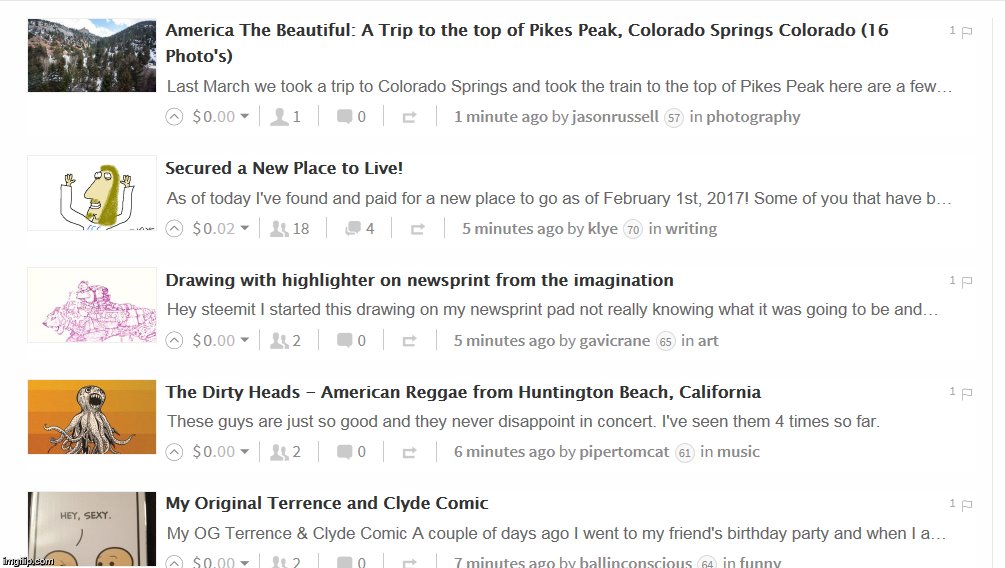Open author jasonrussell's profile
The height and width of the screenshot is (568, 1005).
click(615, 117)
